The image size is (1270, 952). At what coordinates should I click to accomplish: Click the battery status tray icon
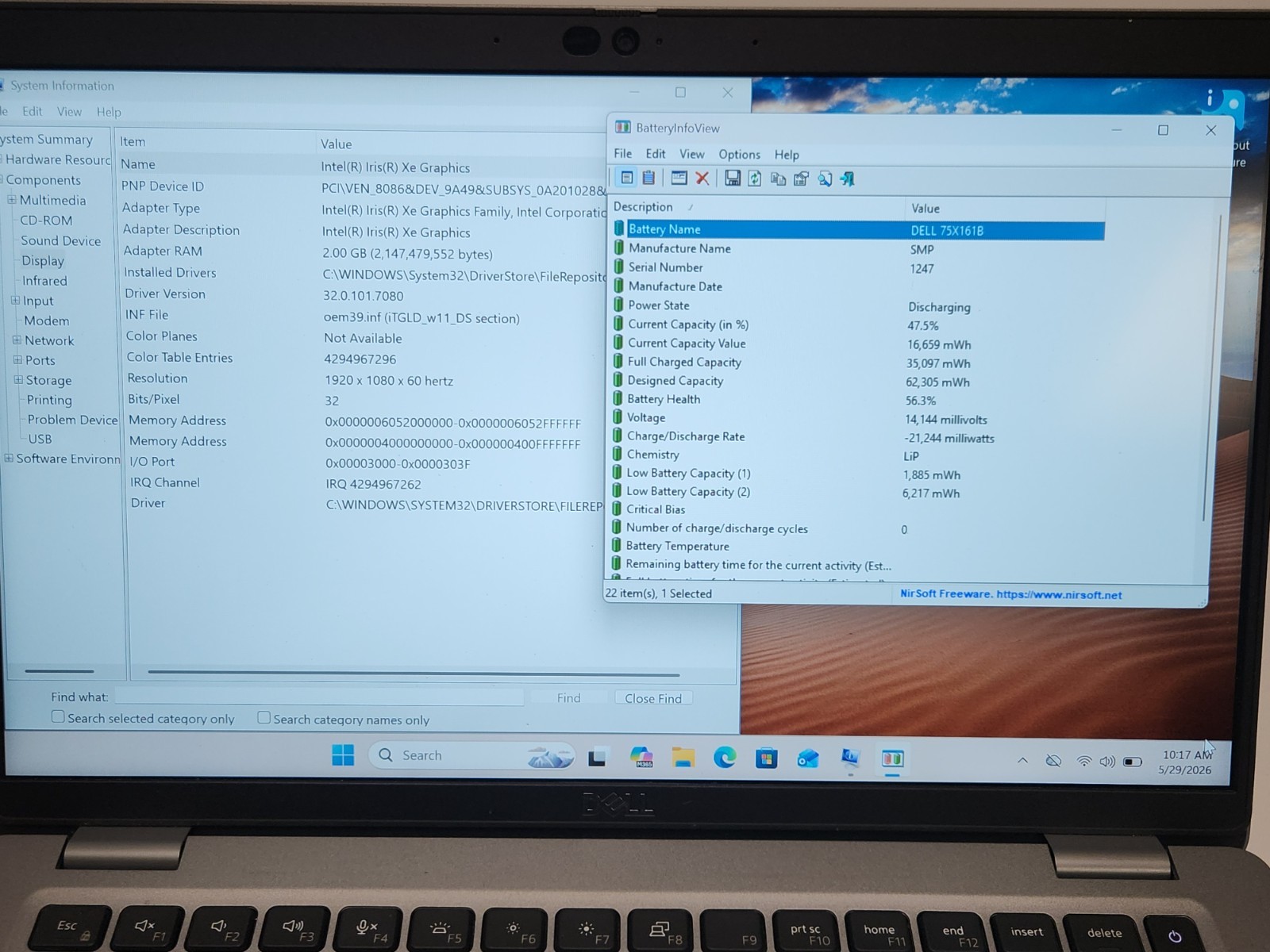point(1133,762)
